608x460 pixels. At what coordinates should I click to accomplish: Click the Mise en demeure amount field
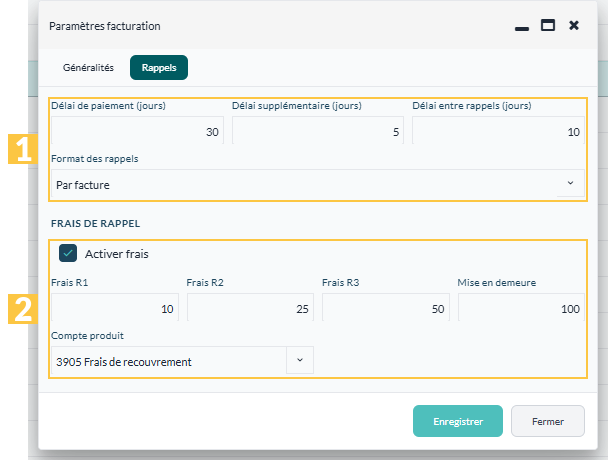click(521, 308)
